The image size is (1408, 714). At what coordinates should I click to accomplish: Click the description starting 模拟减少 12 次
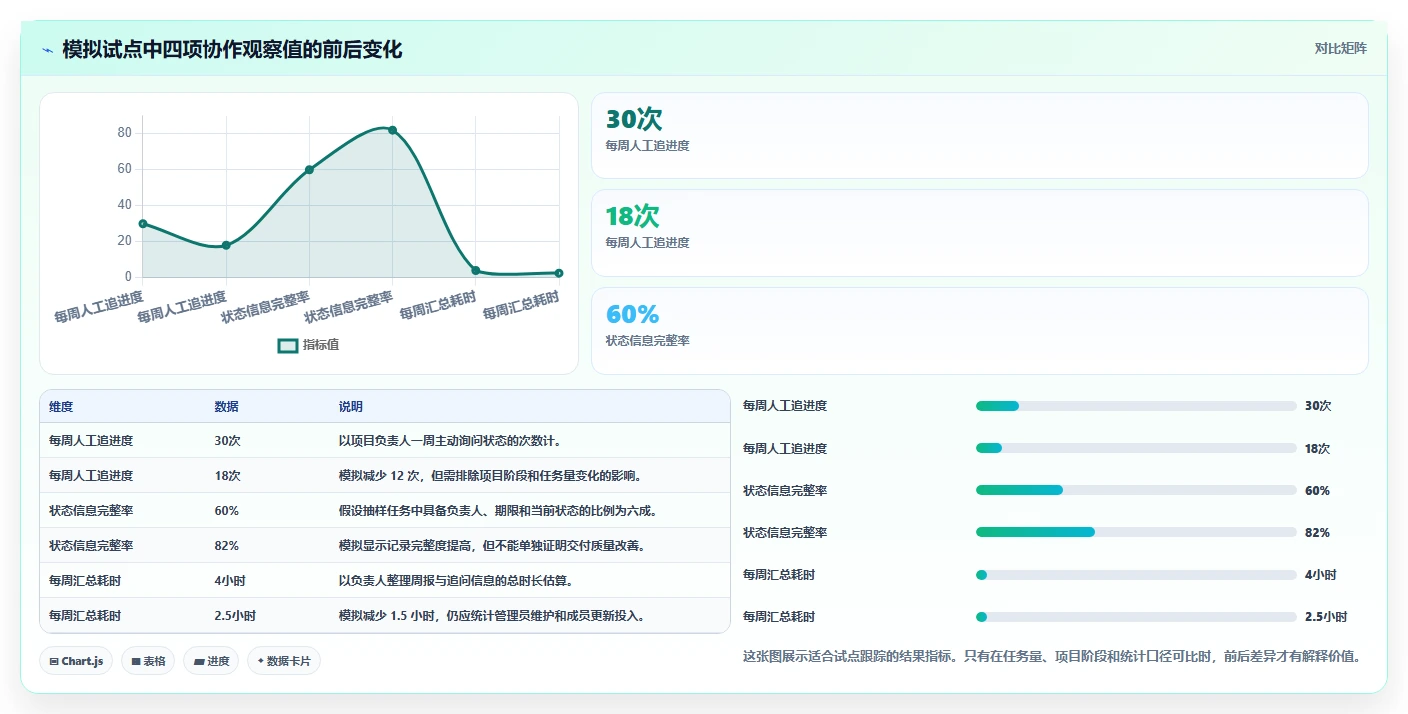(x=490, y=476)
